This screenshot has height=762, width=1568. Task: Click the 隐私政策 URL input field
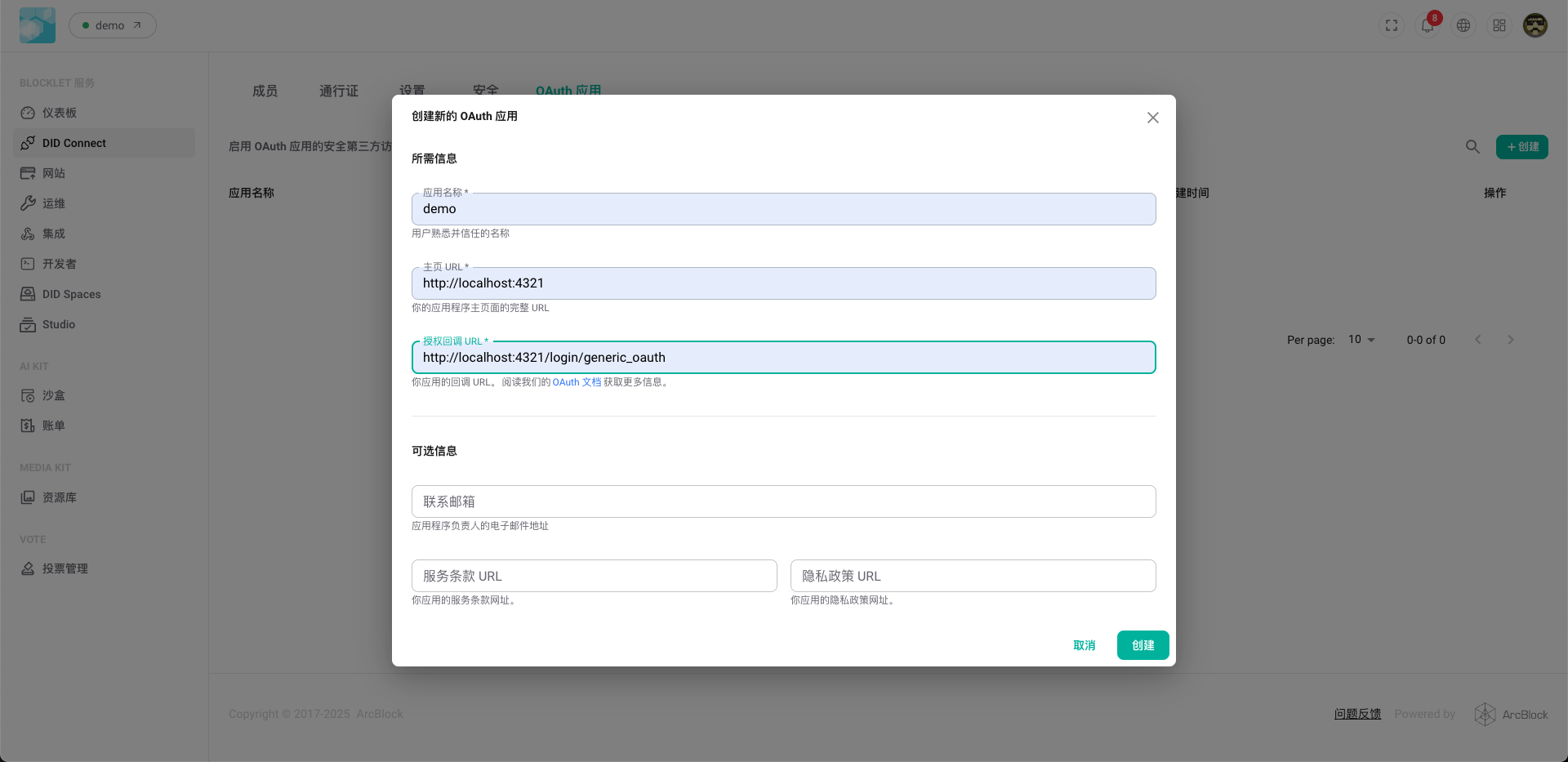[973, 576]
